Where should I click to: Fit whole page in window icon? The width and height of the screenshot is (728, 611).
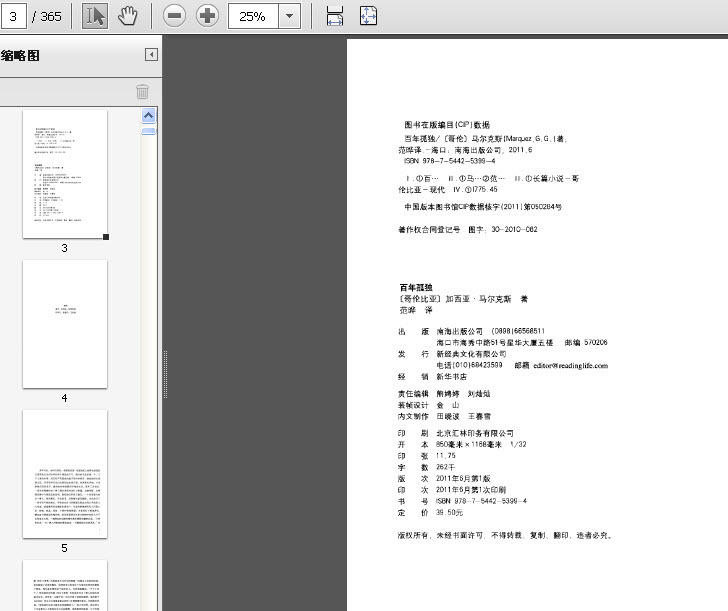tap(368, 16)
